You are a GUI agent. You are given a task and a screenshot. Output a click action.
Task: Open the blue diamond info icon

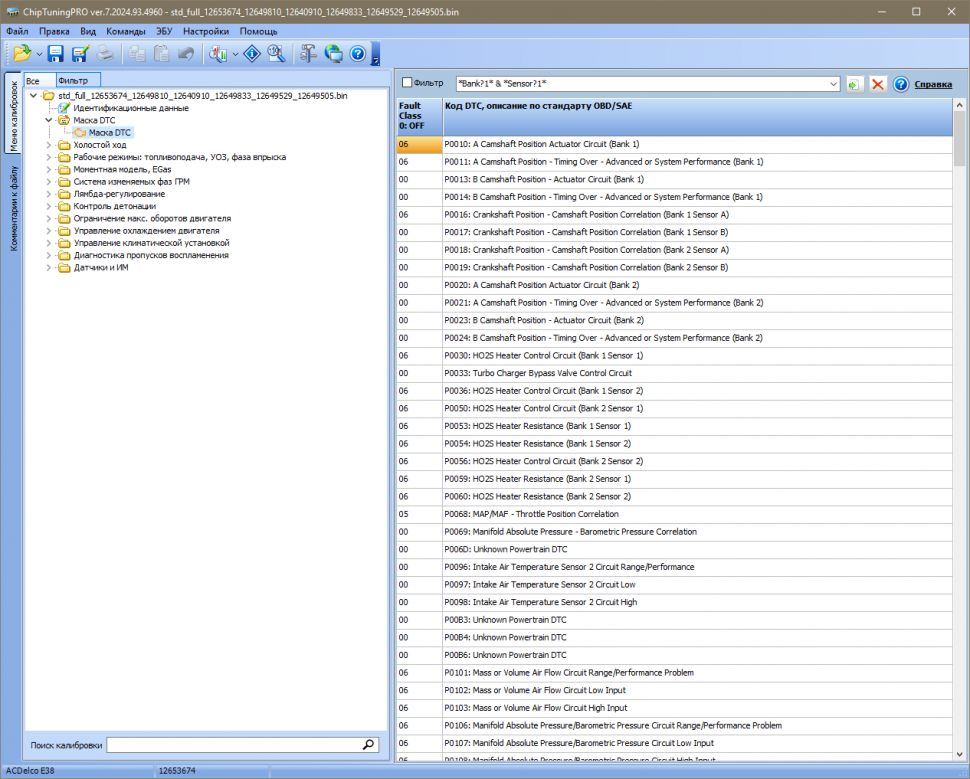(252, 54)
